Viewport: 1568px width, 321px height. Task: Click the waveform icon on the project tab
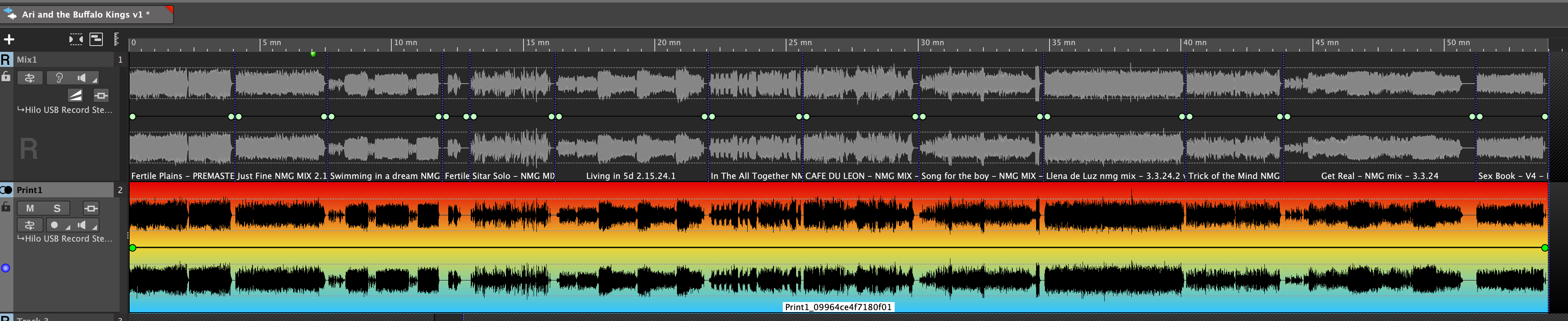[10, 13]
